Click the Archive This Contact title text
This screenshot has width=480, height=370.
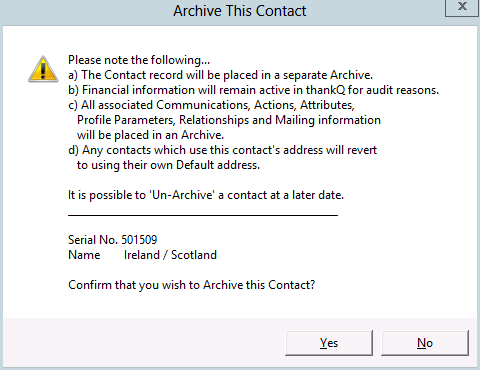(x=240, y=11)
